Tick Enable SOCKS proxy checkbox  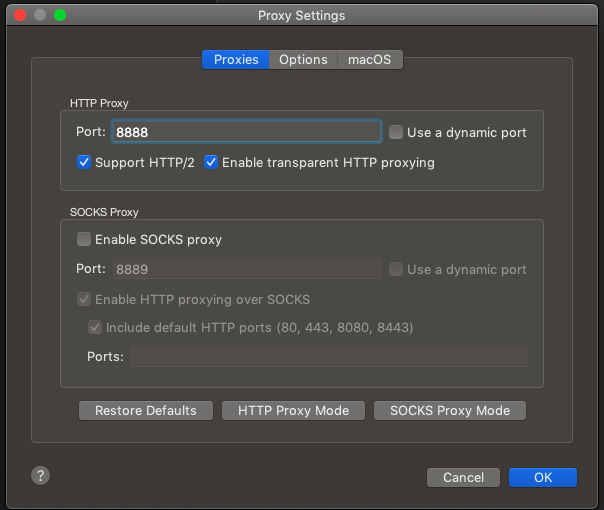[84, 239]
